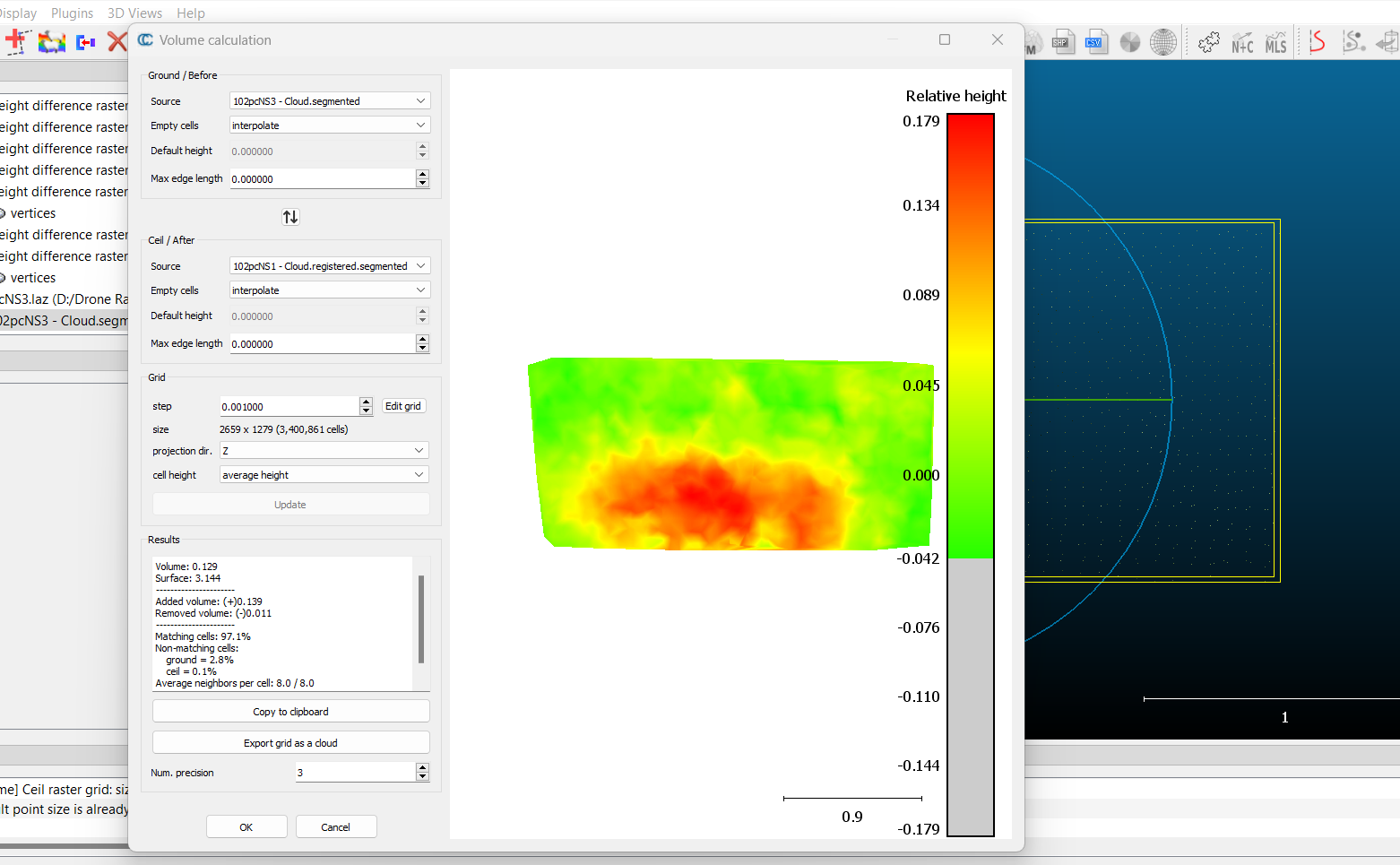Viewport: 1400px width, 865px height.
Task: Click the puzzle-piece plugin icon
Action: point(1208,41)
